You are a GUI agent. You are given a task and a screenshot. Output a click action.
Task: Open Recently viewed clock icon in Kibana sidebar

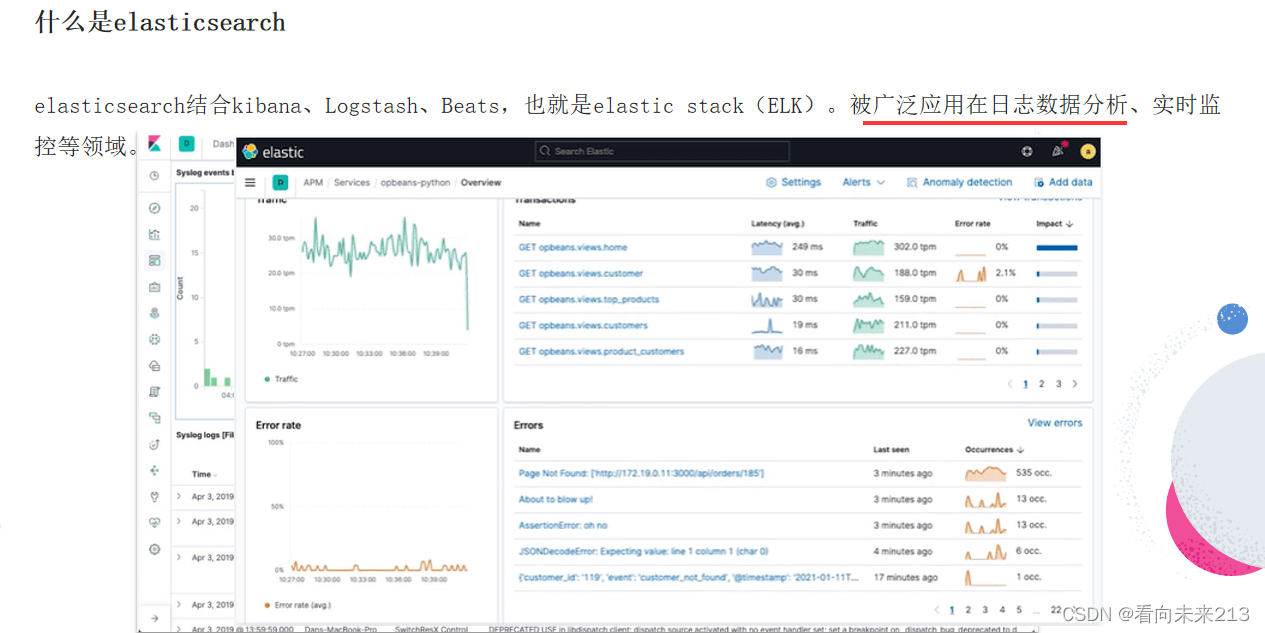point(154,175)
